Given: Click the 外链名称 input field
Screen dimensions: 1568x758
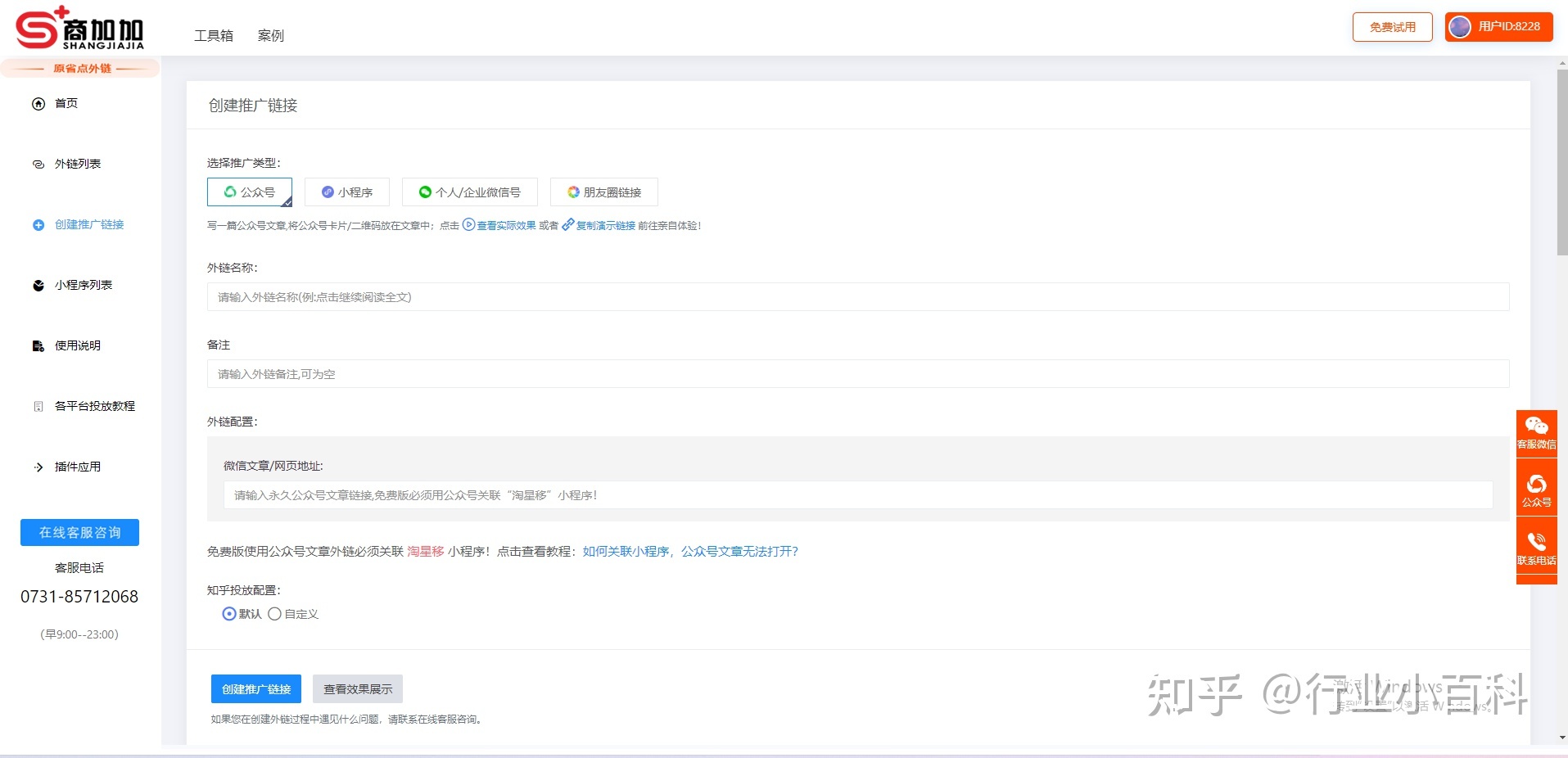Looking at the screenshot, I should point(857,297).
